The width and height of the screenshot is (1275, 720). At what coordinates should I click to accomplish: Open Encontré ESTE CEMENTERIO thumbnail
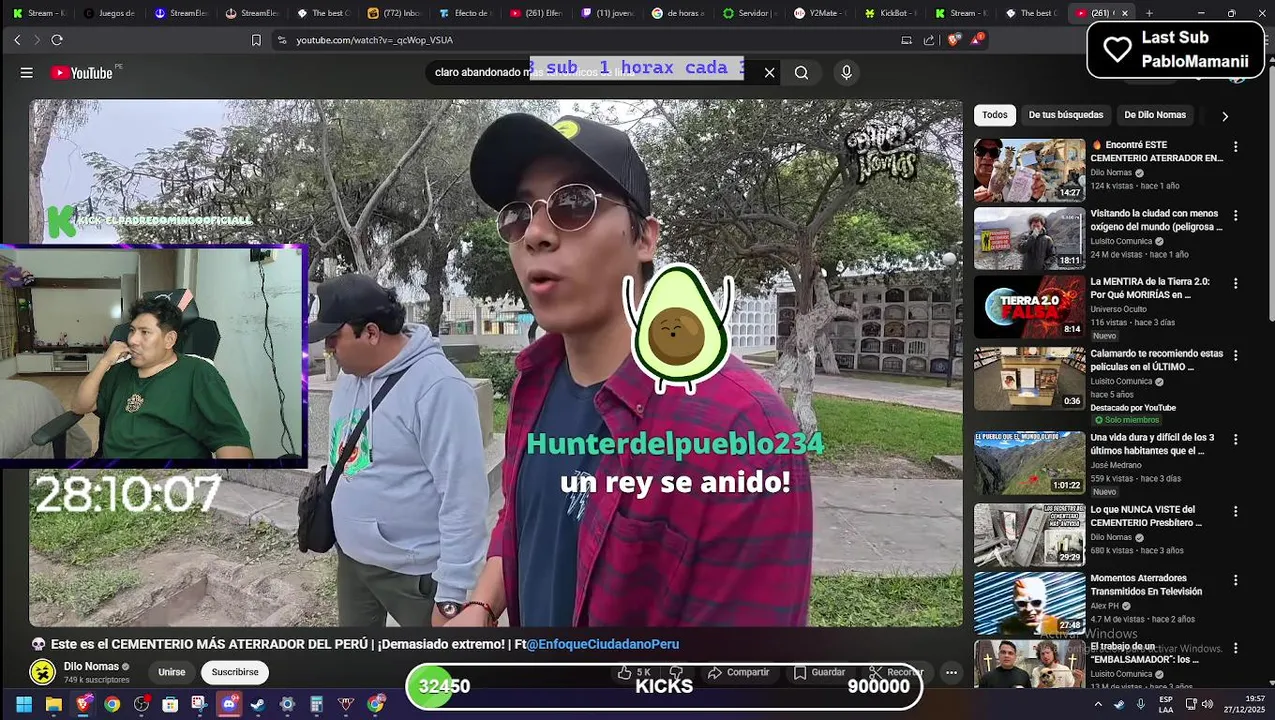click(x=1029, y=170)
